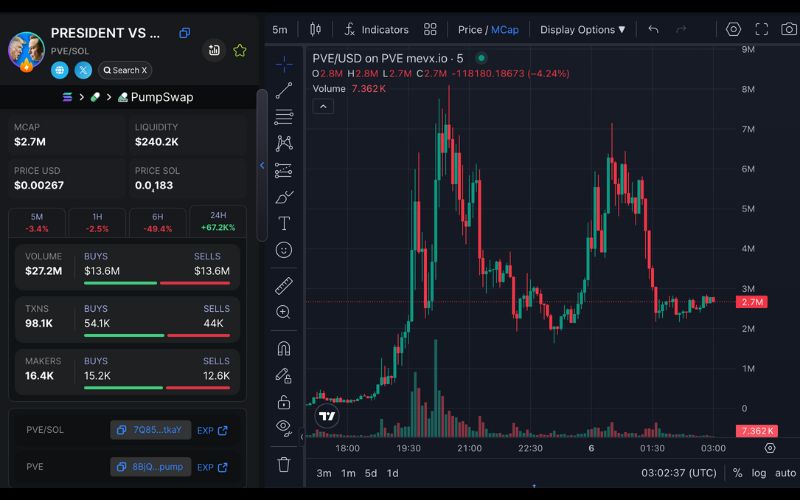The image size is (800, 500).
Task: Select the zoom in tool
Action: [x=284, y=312]
